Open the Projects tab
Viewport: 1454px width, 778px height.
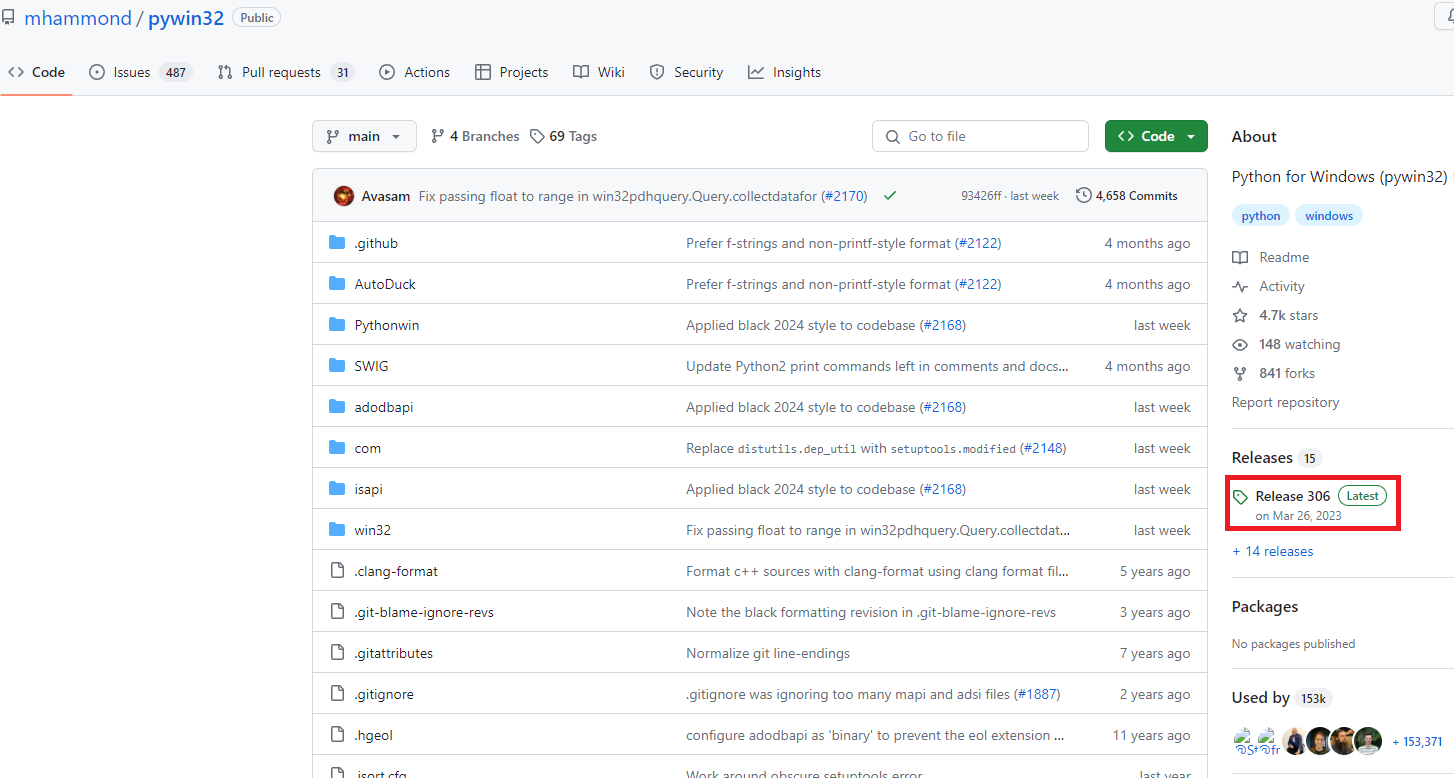pyautogui.click(x=512, y=72)
